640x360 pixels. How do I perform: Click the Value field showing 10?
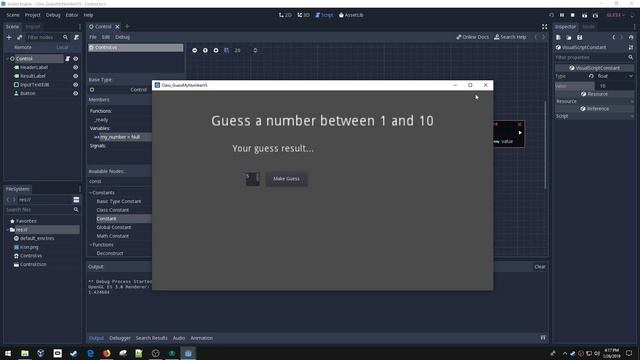615,86
